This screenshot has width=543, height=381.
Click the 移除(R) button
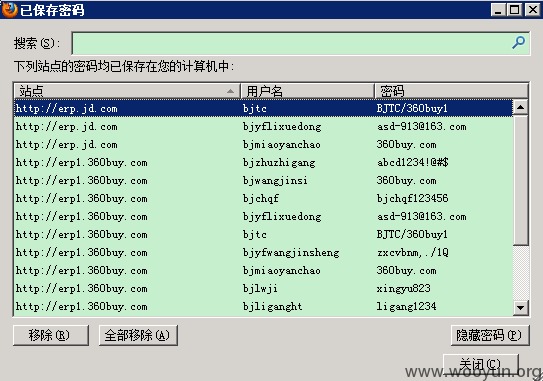[51, 335]
